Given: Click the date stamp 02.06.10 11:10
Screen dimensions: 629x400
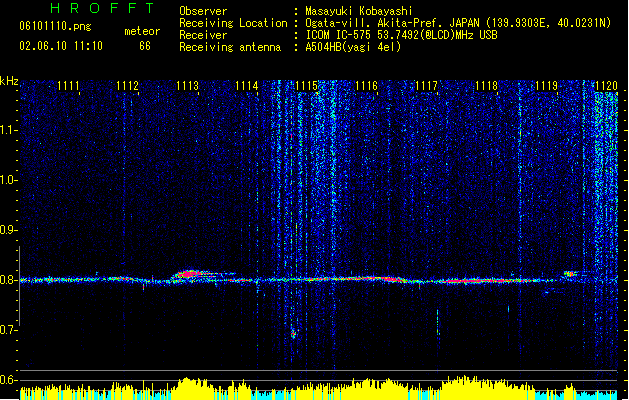Looking at the screenshot, I should pyautogui.click(x=61, y=46).
